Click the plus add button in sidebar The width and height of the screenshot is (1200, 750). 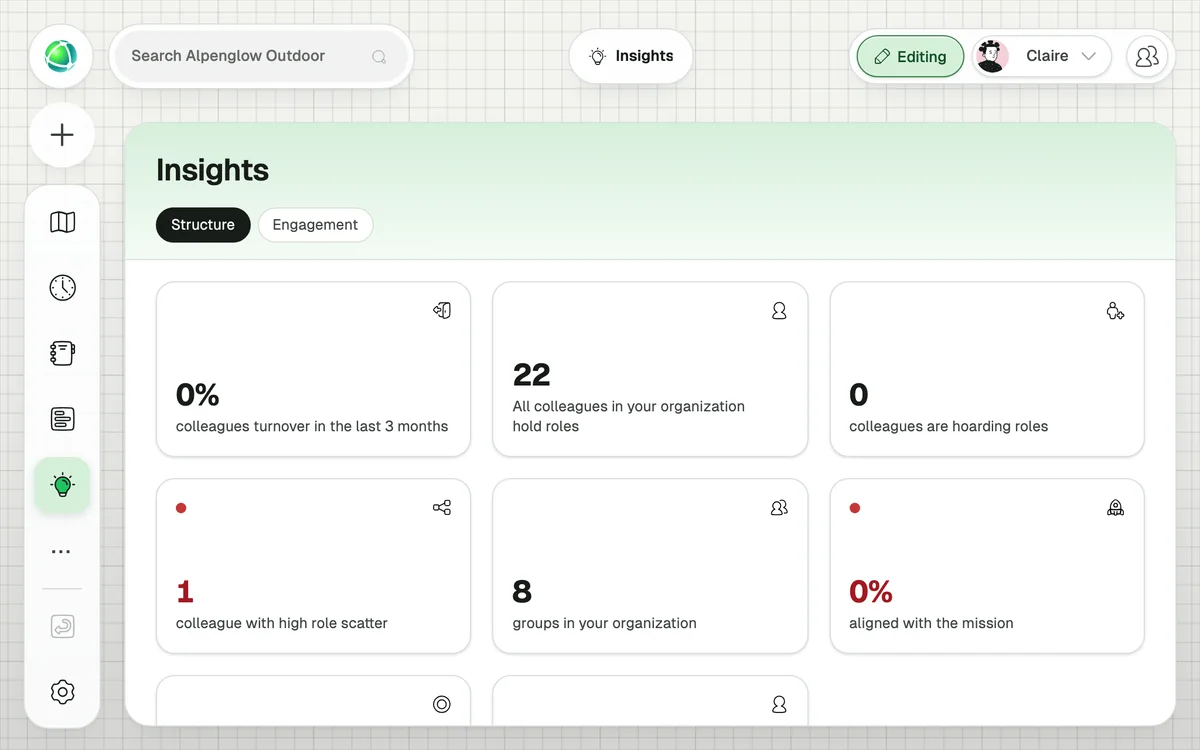click(62, 135)
